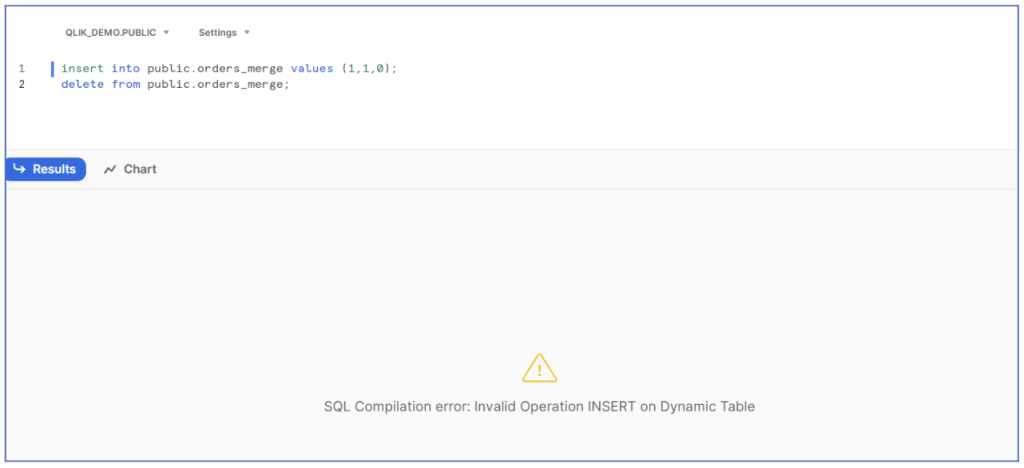This screenshot has width=1024, height=468.
Task: Click the blue active line marker
Action: [x=52, y=69]
